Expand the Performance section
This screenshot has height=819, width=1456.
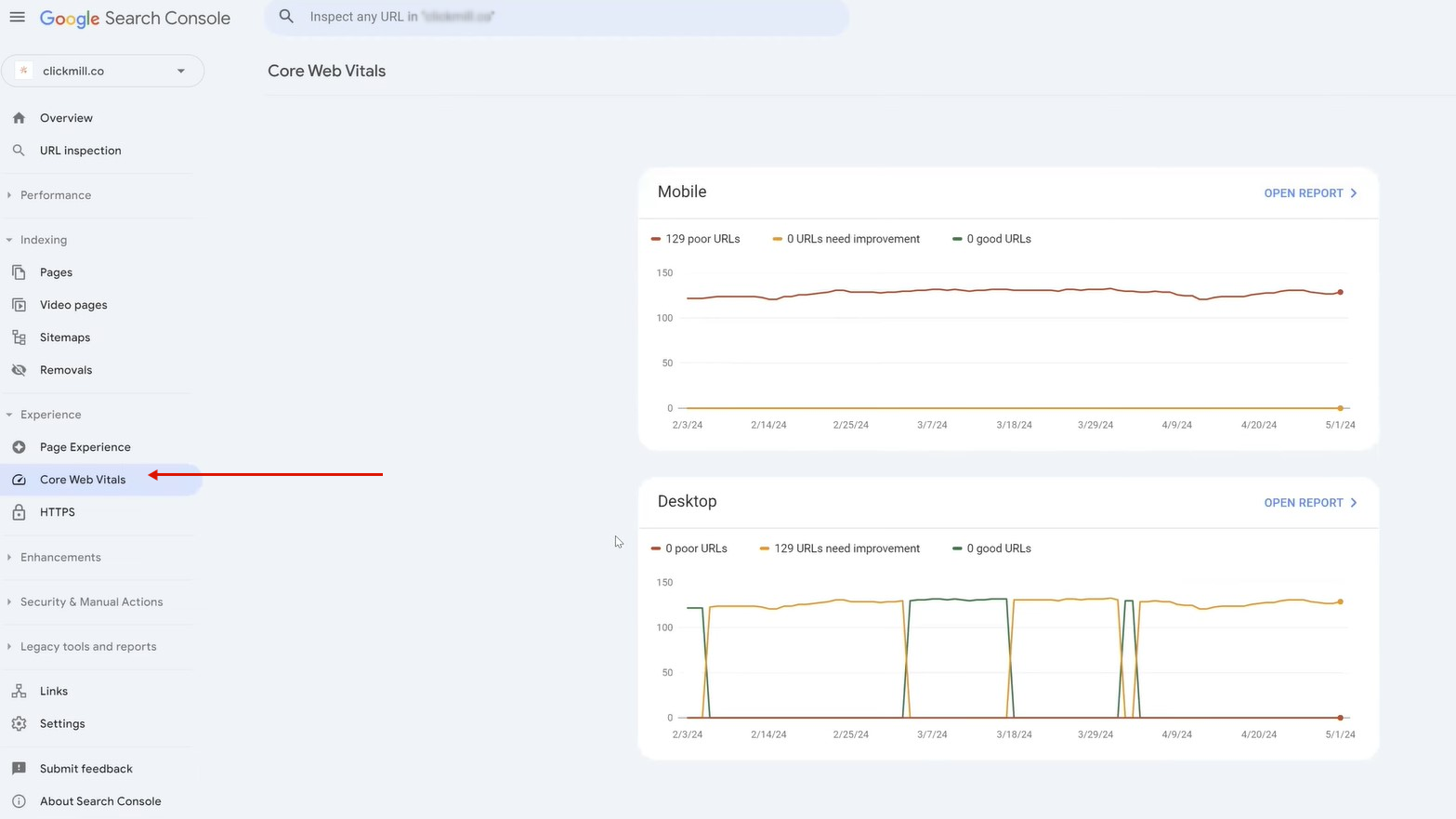(x=56, y=195)
